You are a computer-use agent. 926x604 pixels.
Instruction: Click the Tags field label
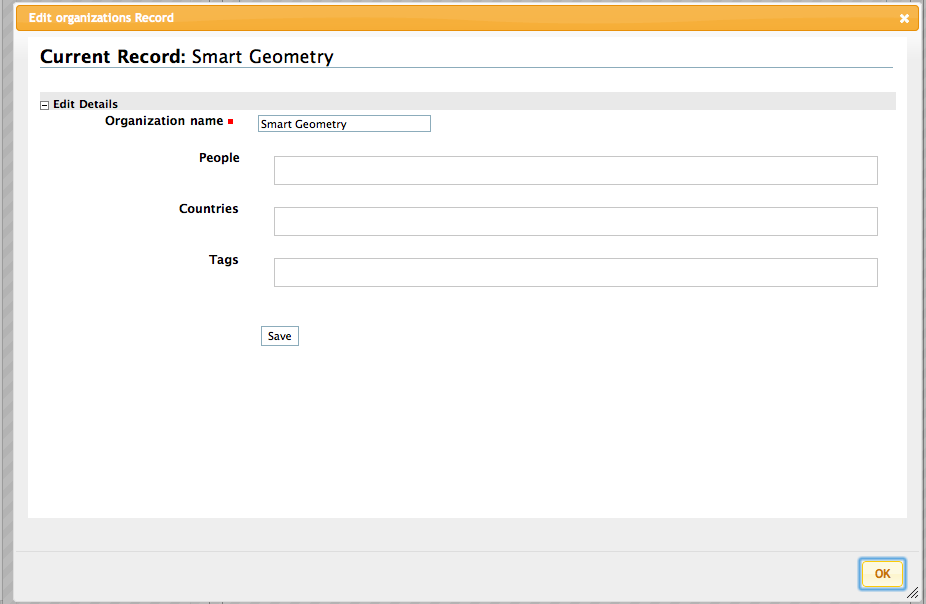[223, 260]
